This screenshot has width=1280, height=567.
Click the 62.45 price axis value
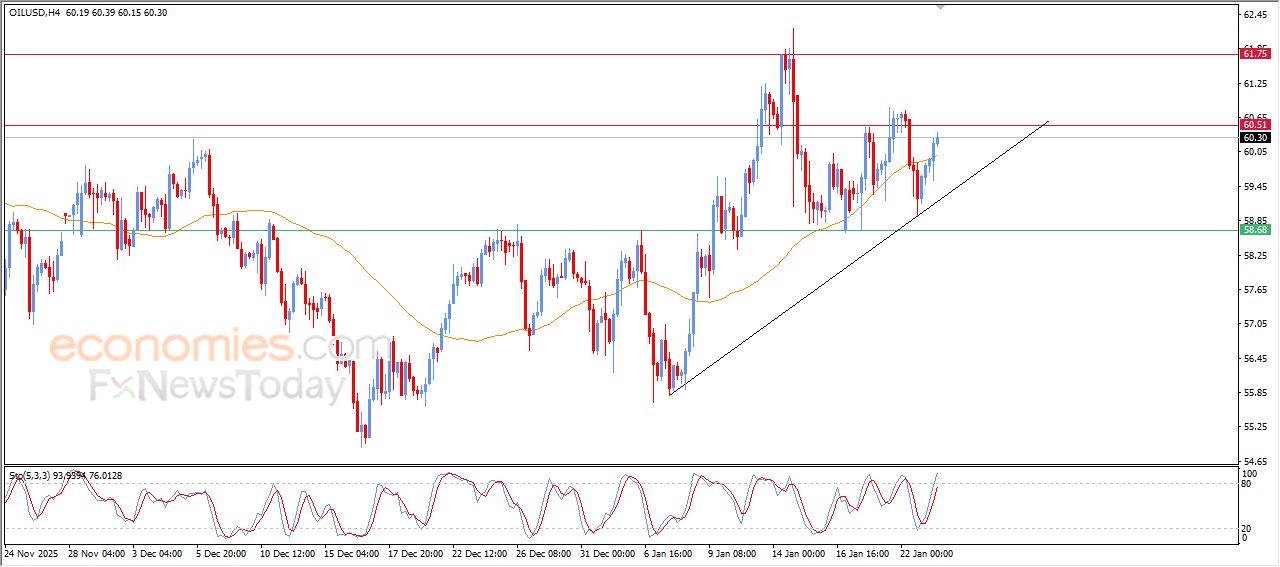(1254, 15)
